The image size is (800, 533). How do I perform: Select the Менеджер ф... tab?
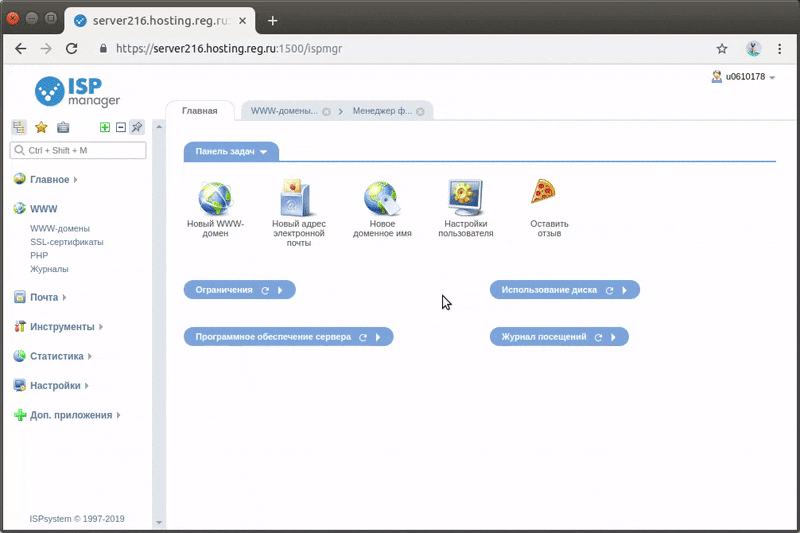click(x=382, y=111)
